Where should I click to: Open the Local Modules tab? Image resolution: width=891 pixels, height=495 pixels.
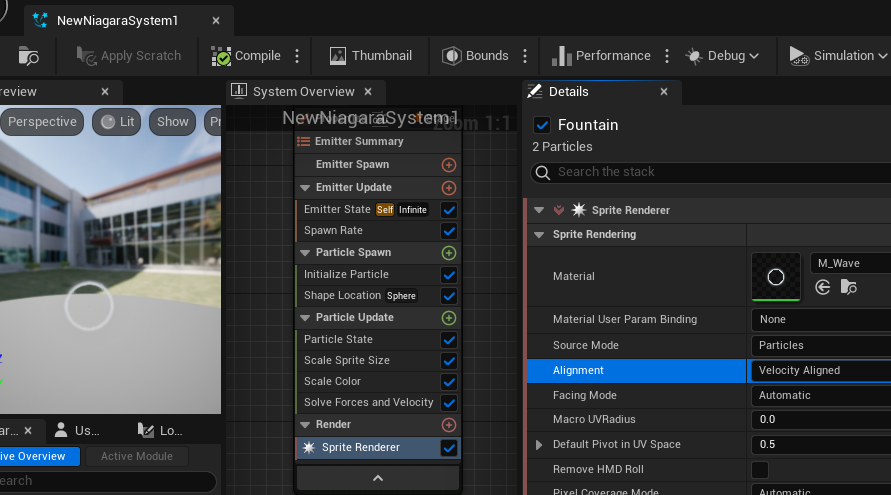[x=160, y=431]
